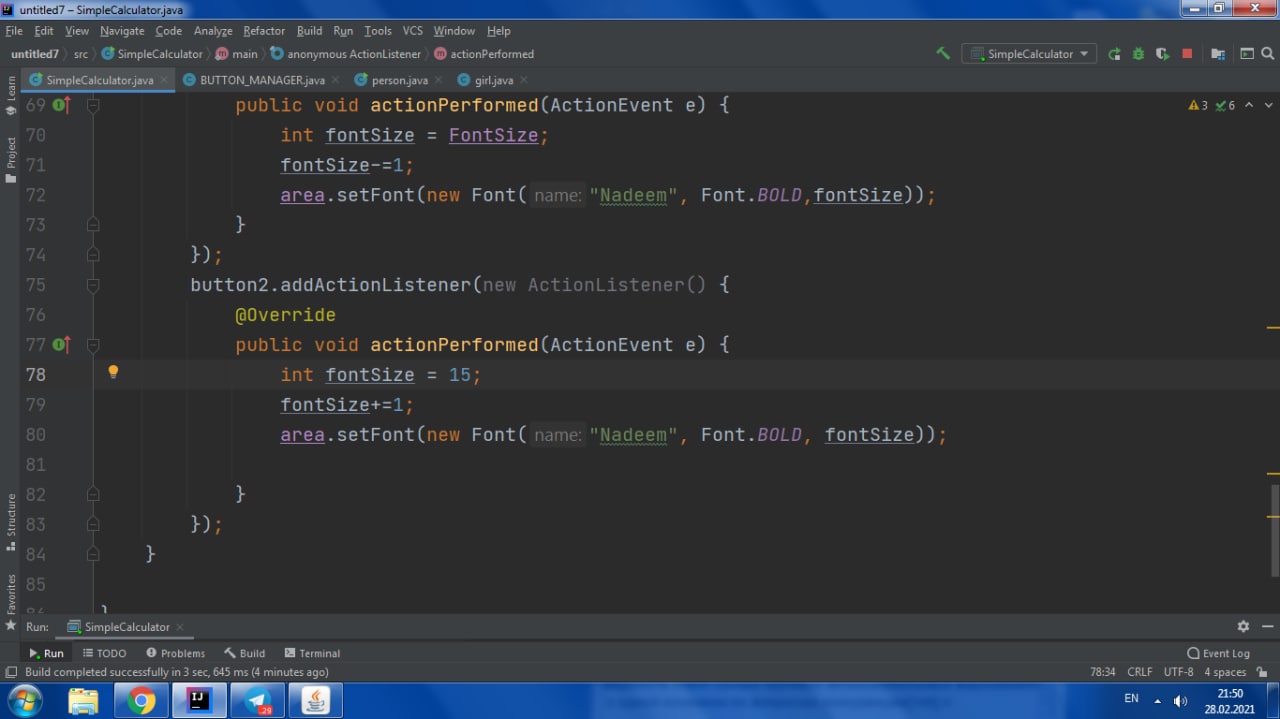The image size is (1280, 719).
Task: Toggle fold marker at line 82
Action: tap(93, 494)
